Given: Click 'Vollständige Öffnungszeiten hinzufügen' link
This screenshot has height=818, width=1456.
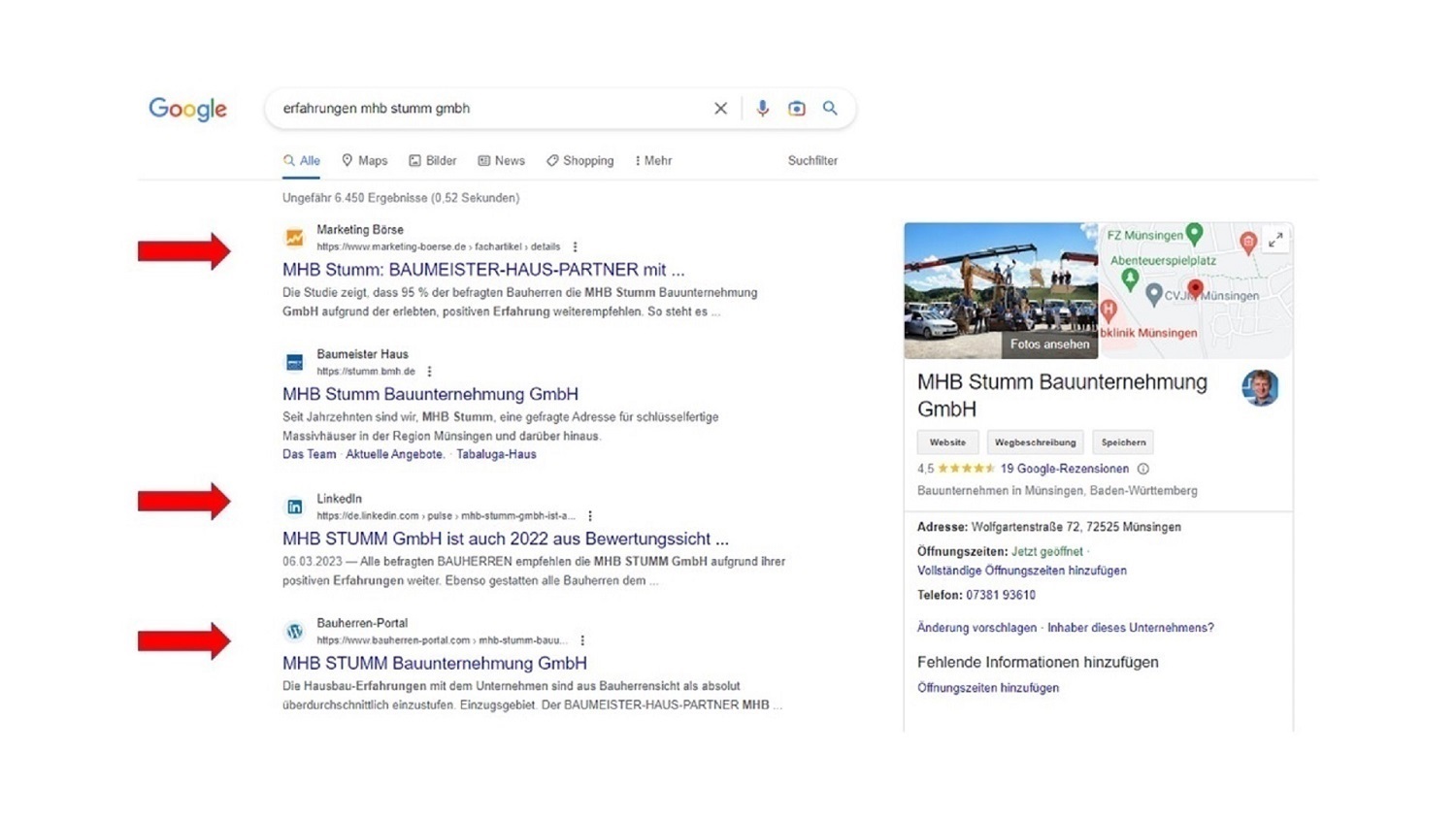Looking at the screenshot, I should pos(1022,571).
